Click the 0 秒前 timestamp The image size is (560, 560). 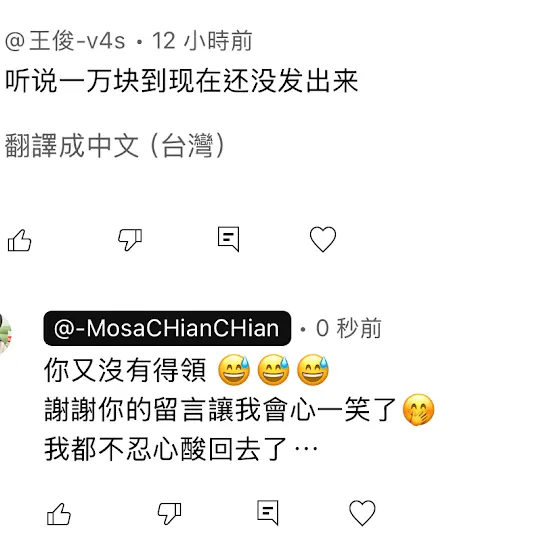click(349, 328)
